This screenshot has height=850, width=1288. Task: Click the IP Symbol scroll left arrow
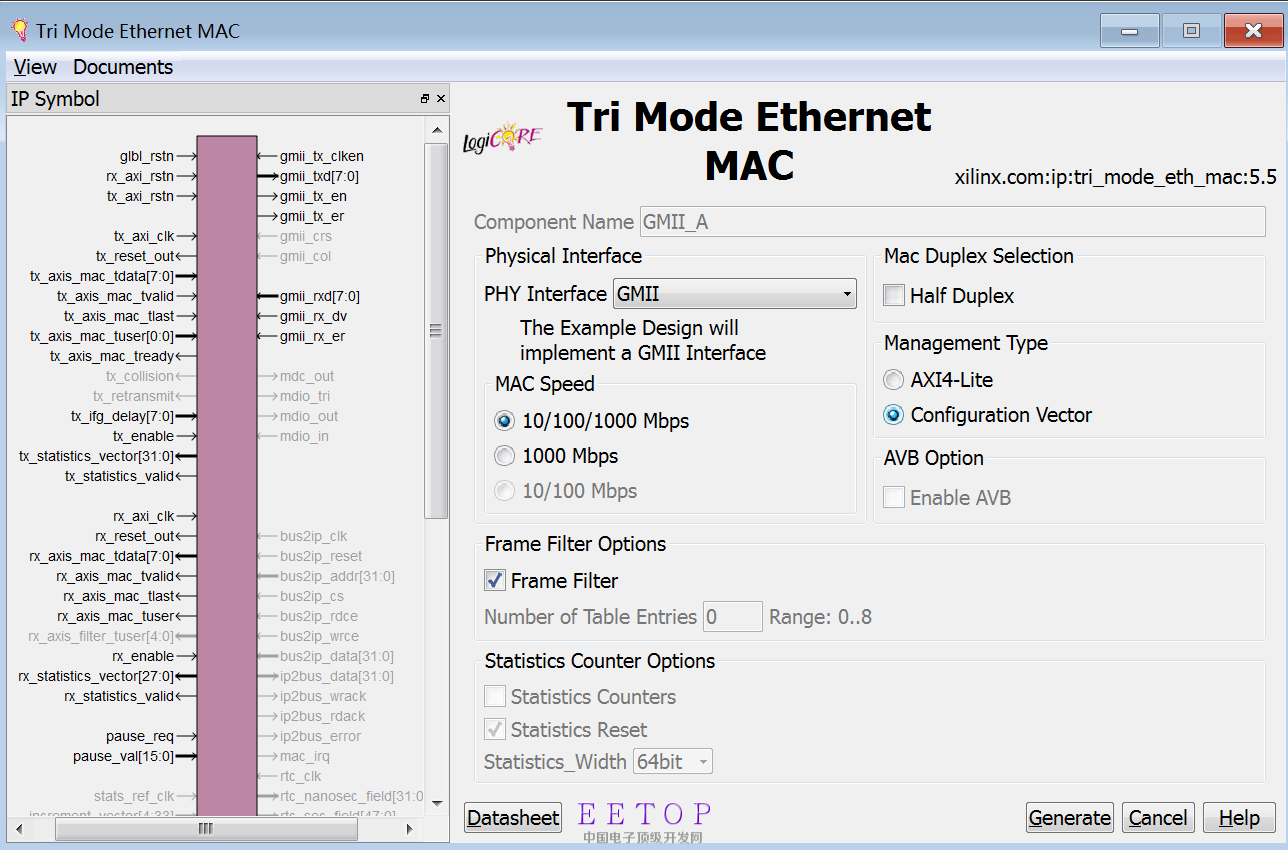click(x=18, y=828)
